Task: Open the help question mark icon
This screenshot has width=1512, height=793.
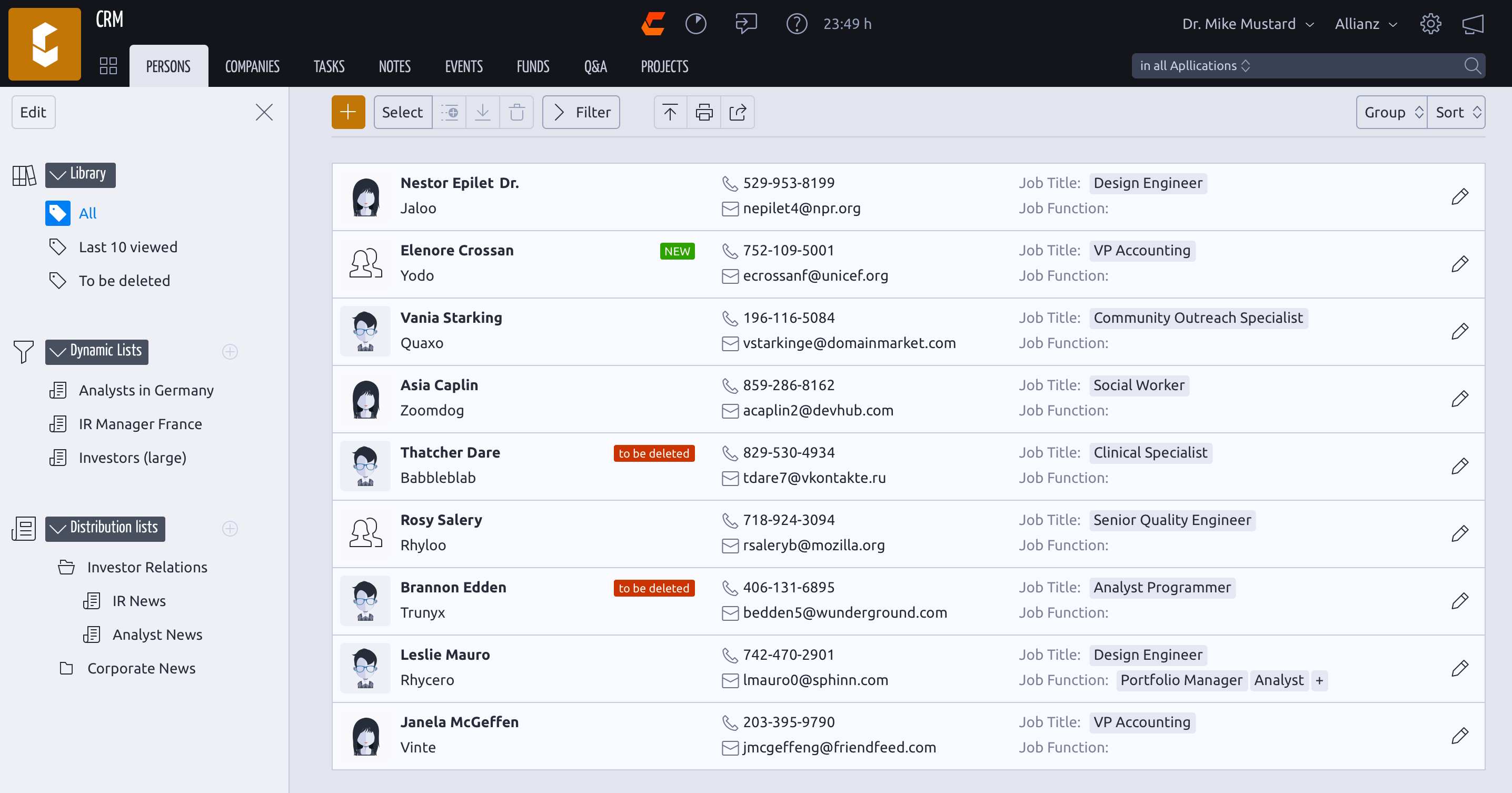Action: pyautogui.click(x=797, y=24)
